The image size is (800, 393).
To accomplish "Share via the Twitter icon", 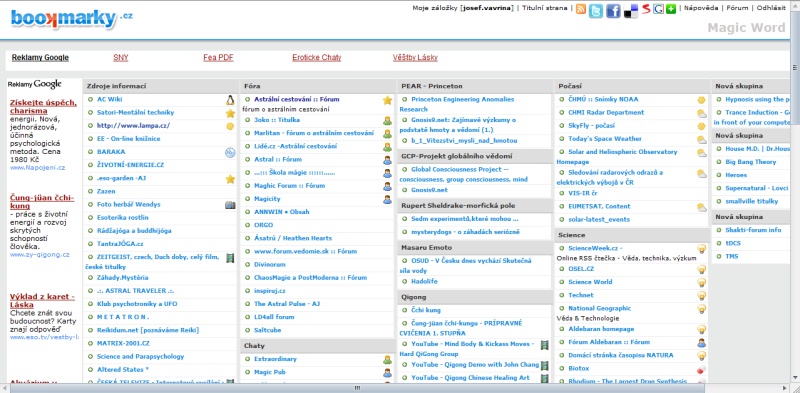I will click(595, 11).
